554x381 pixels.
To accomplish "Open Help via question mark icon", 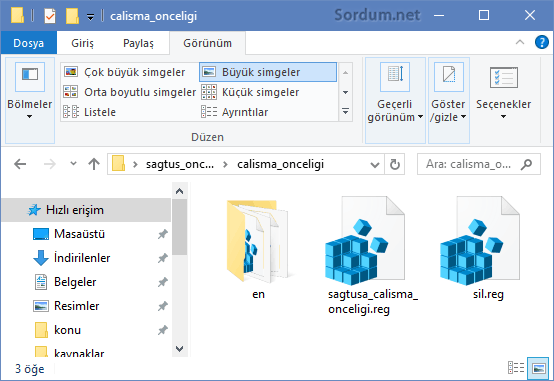I will click(542, 42).
